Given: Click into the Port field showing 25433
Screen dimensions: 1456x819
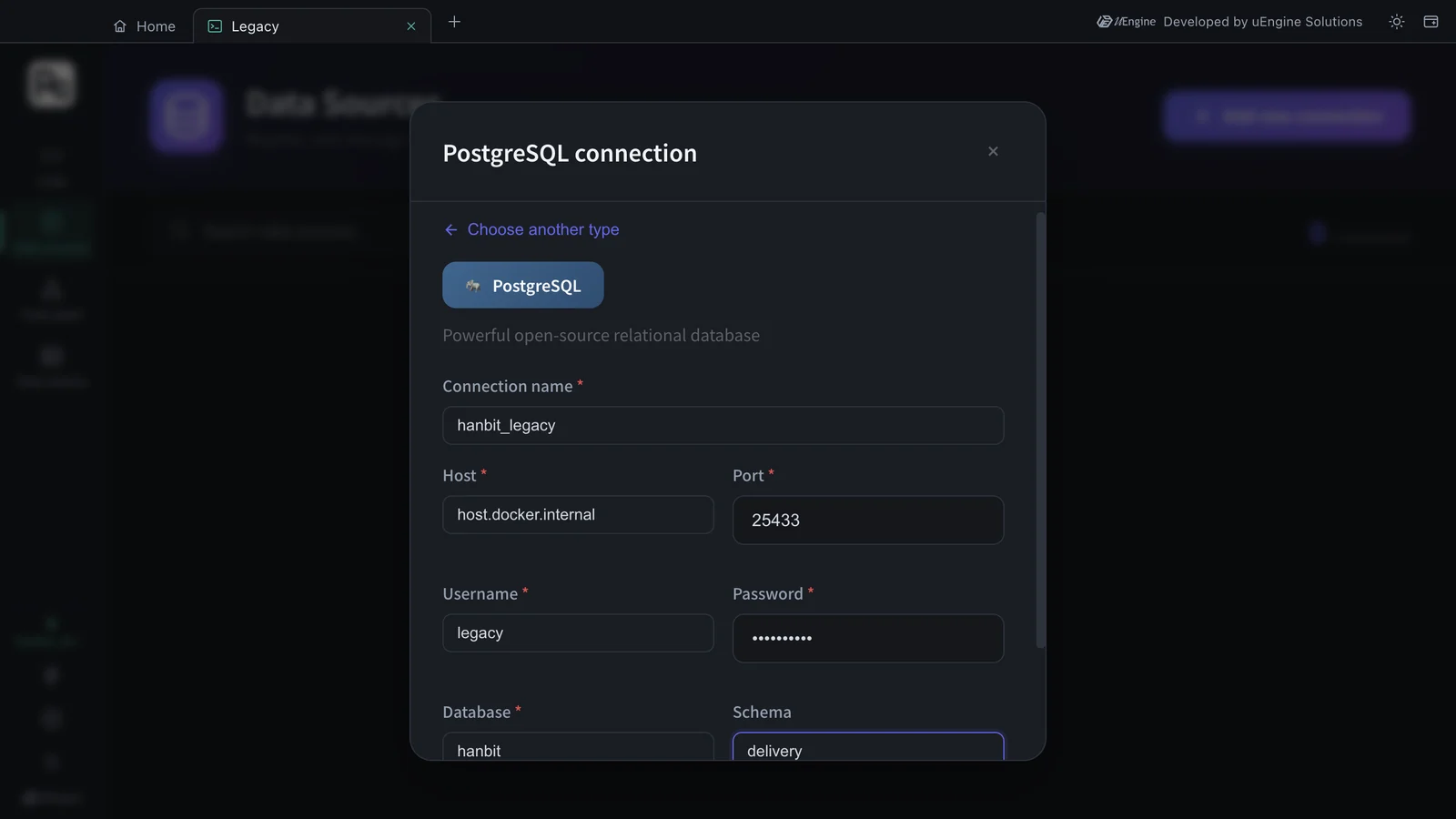Looking at the screenshot, I should 868,520.
